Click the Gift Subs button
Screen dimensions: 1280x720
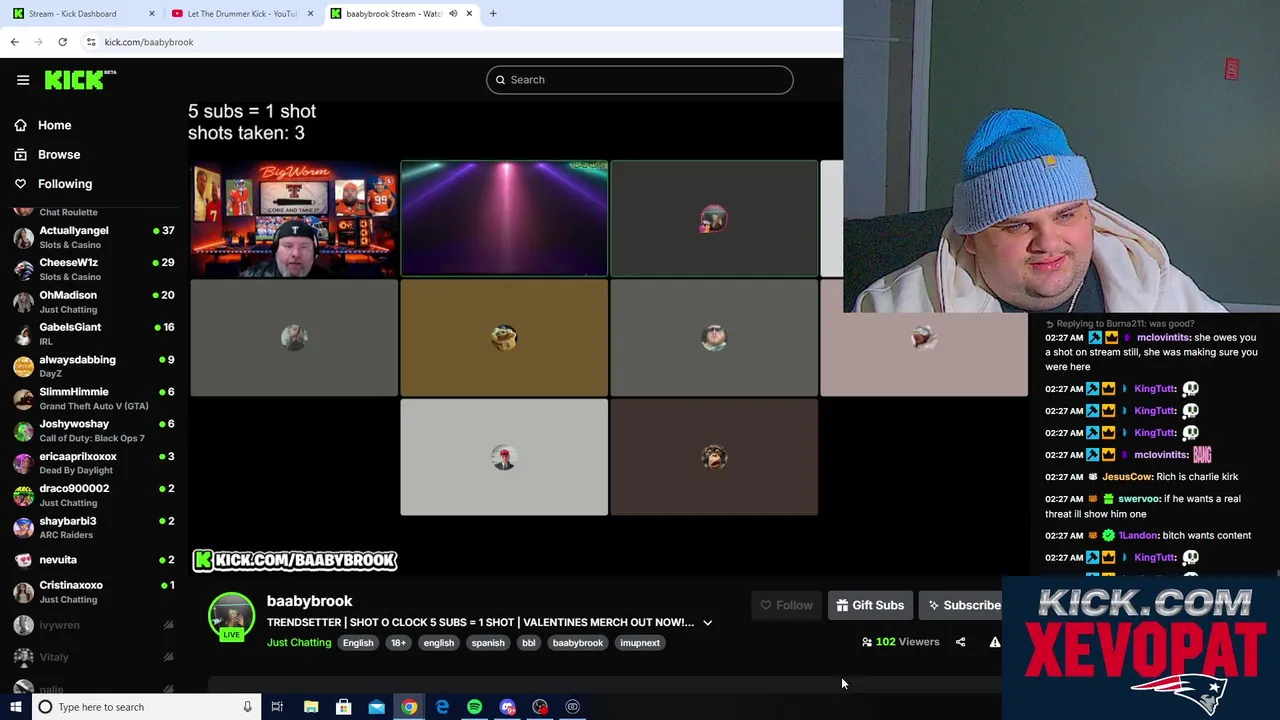870,605
